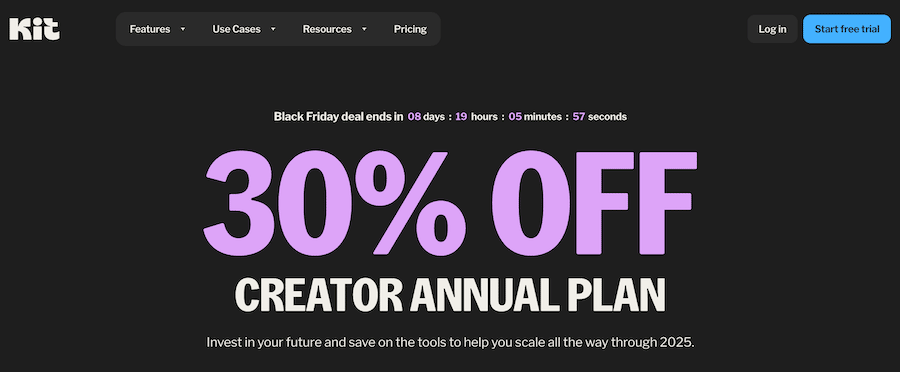Expand the Resources dropdown arrow
The height and width of the screenshot is (372, 900).
click(x=364, y=29)
